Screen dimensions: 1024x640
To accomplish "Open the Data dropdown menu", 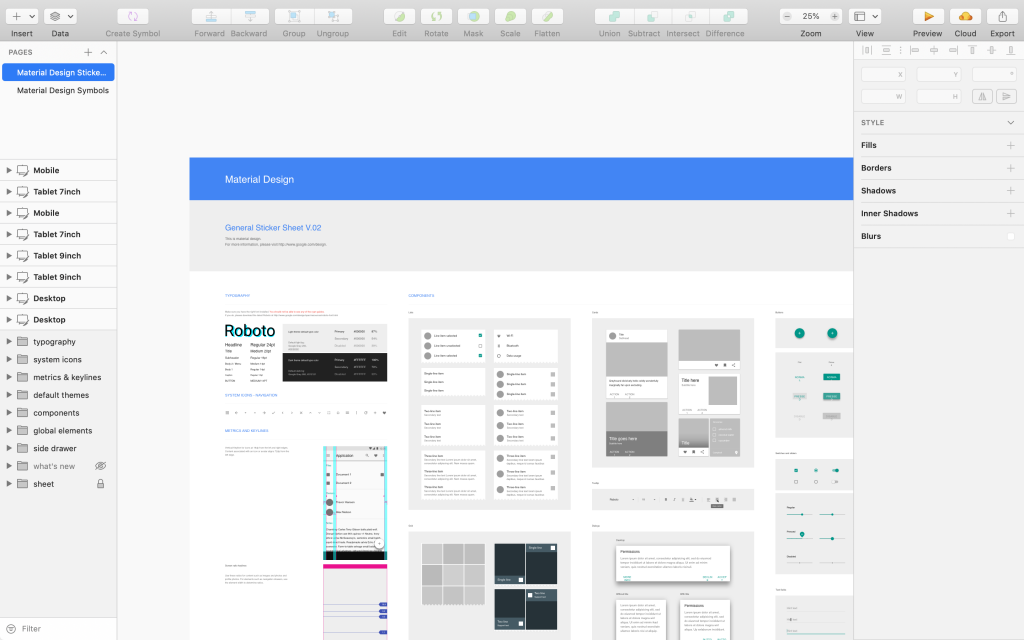I will coord(60,16).
